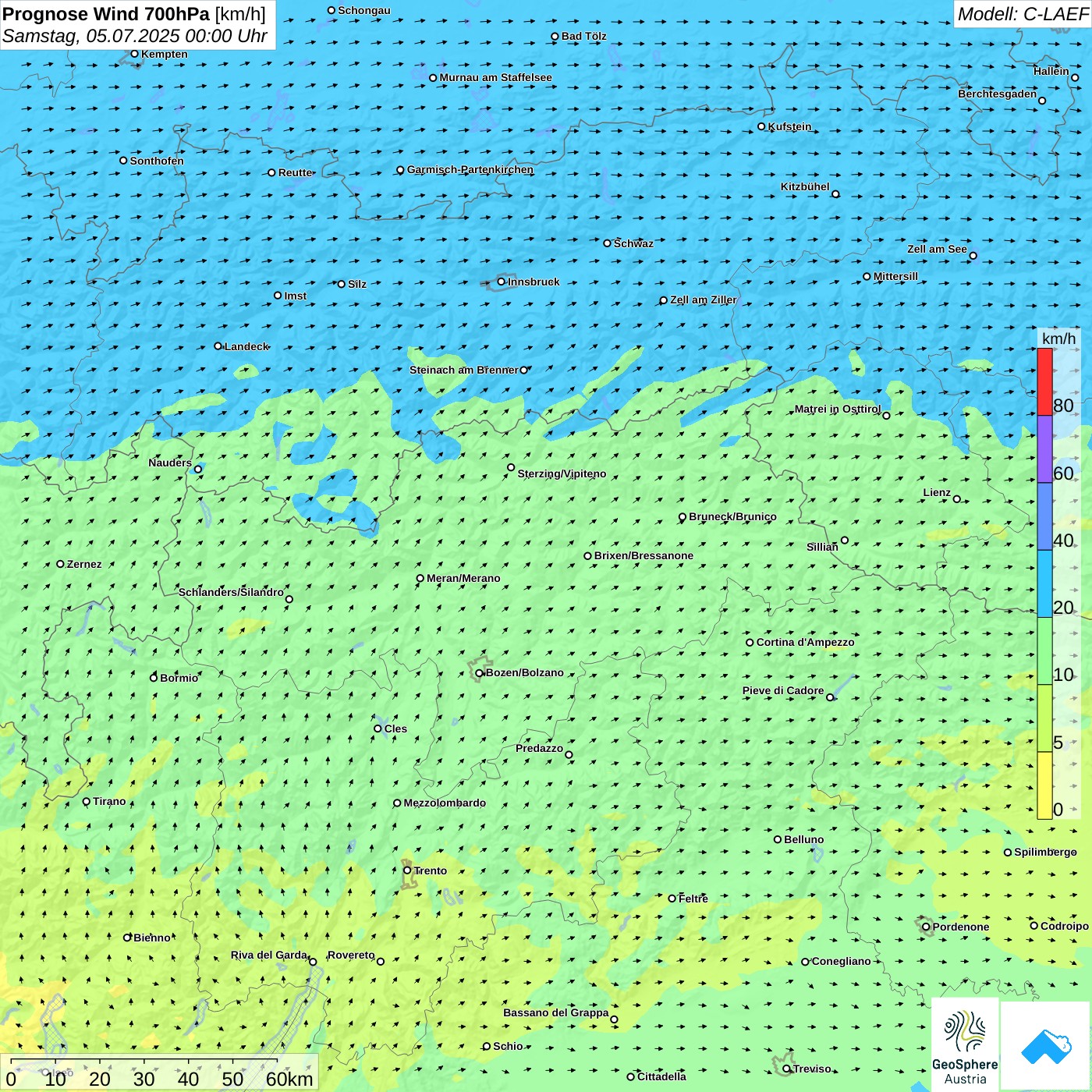The height and width of the screenshot is (1092, 1092).
Task: Click the 'Brixen/Bressanone' label
Action: 643,555
